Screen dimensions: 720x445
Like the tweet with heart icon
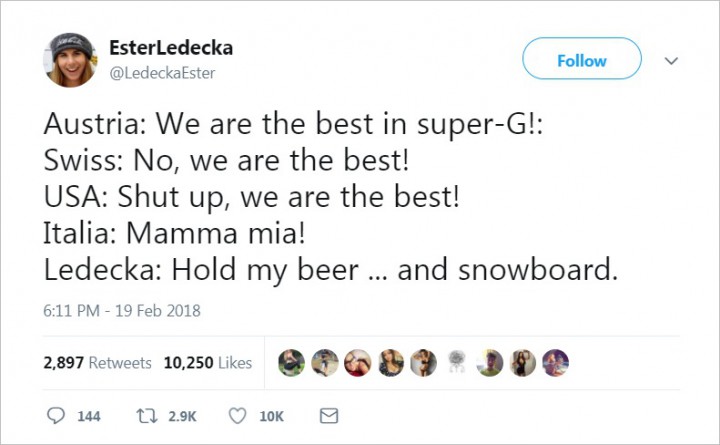pos(237,416)
